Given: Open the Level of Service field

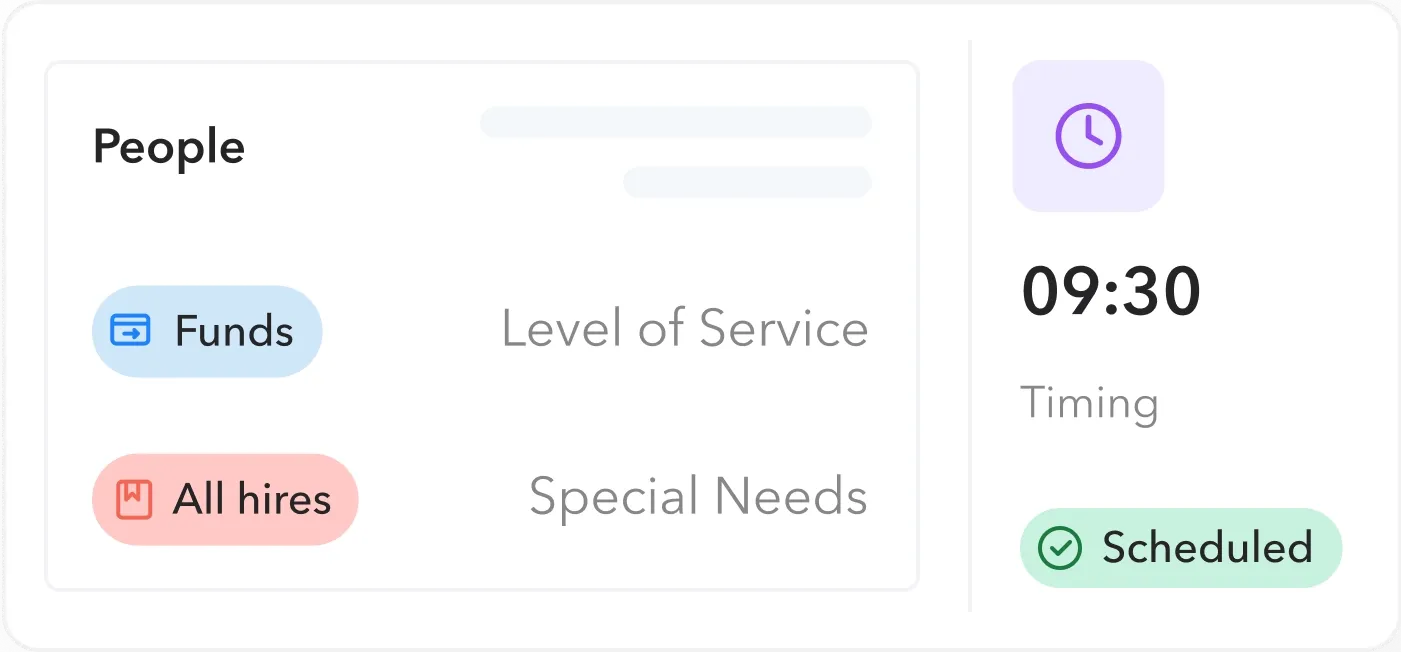Looking at the screenshot, I should pyautogui.click(x=684, y=329).
